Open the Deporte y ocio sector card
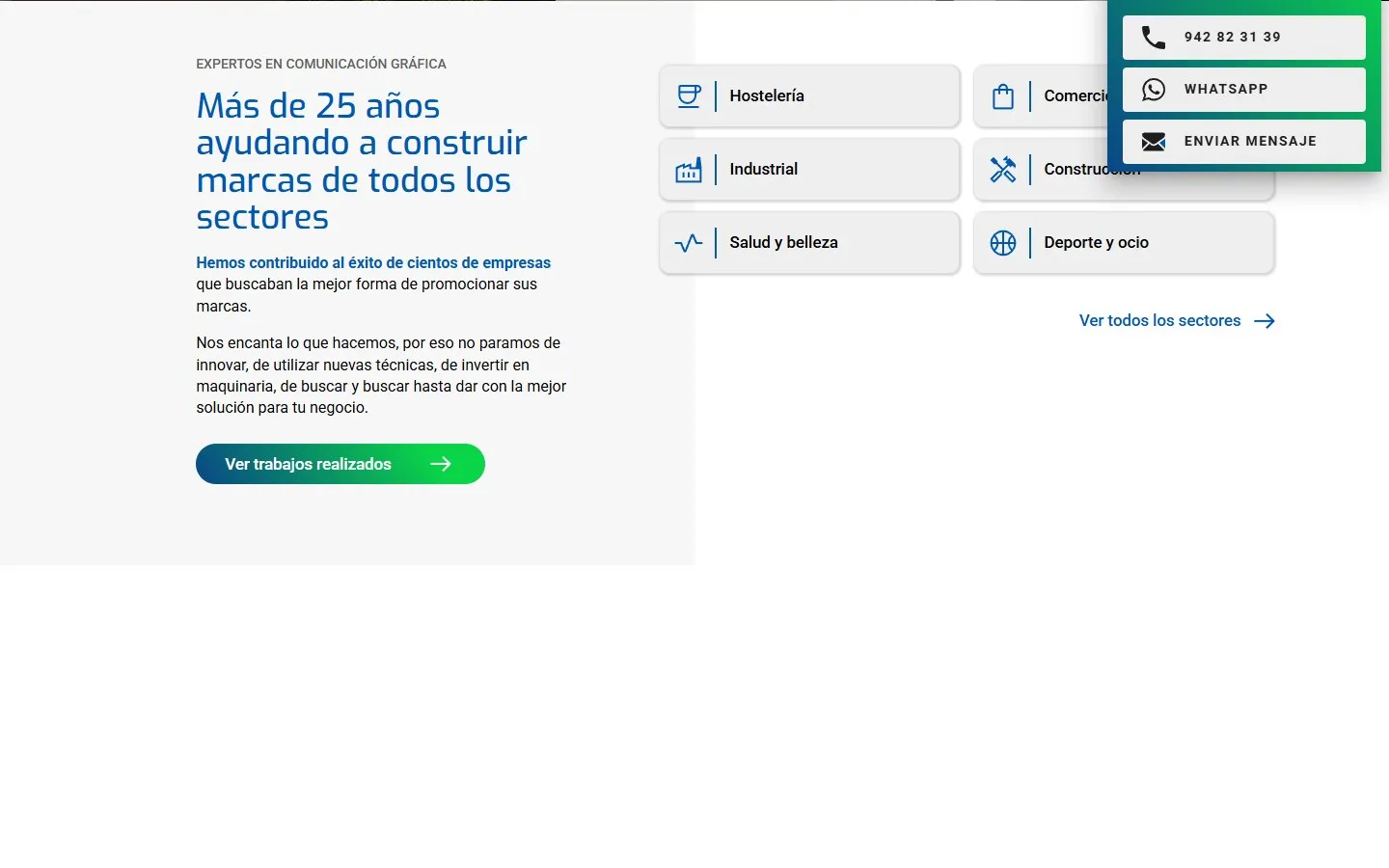The height and width of the screenshot is (868, 1389). tap(1124, 243)
